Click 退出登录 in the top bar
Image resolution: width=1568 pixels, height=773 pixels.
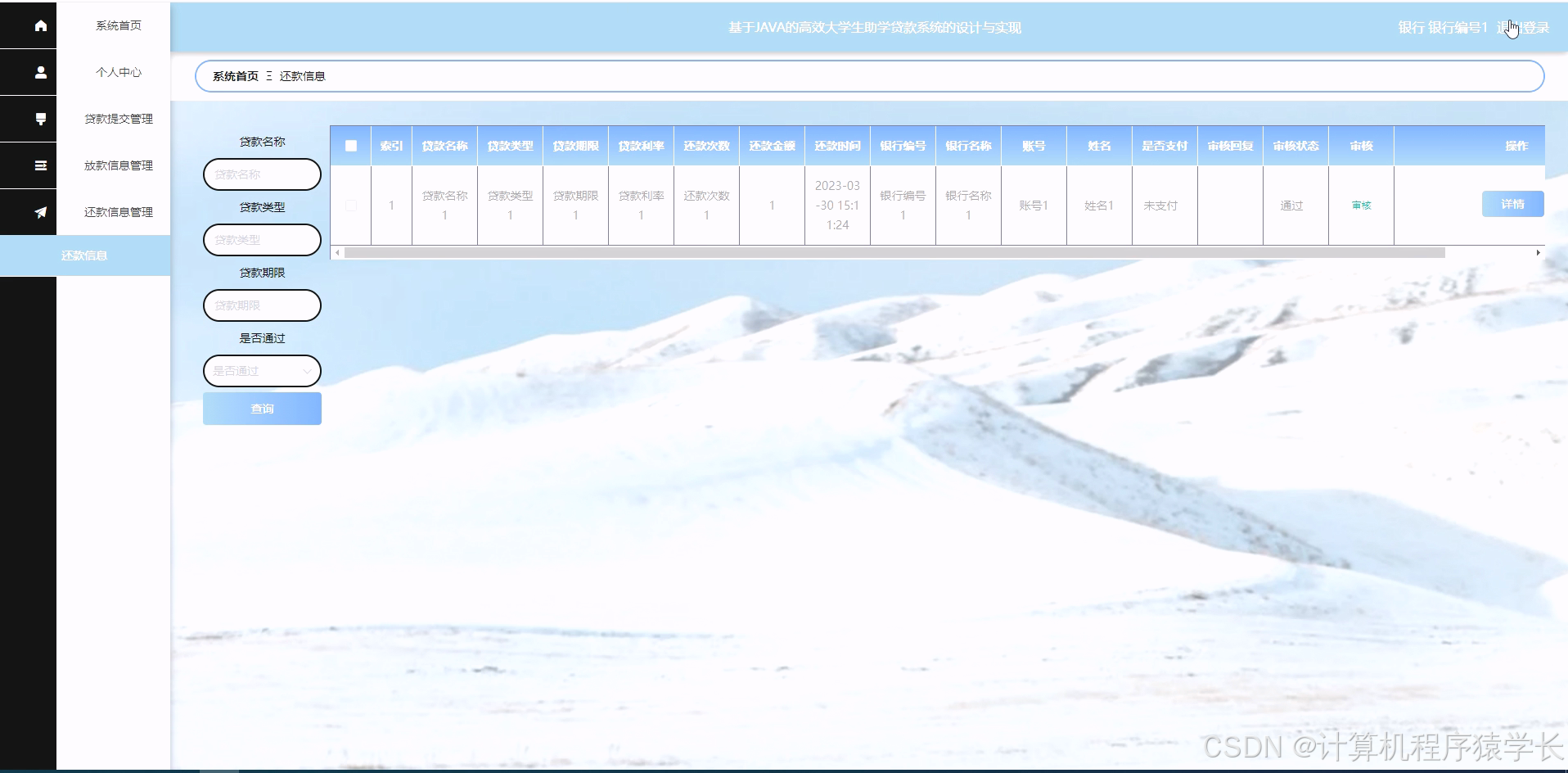tap(1523, 28)
